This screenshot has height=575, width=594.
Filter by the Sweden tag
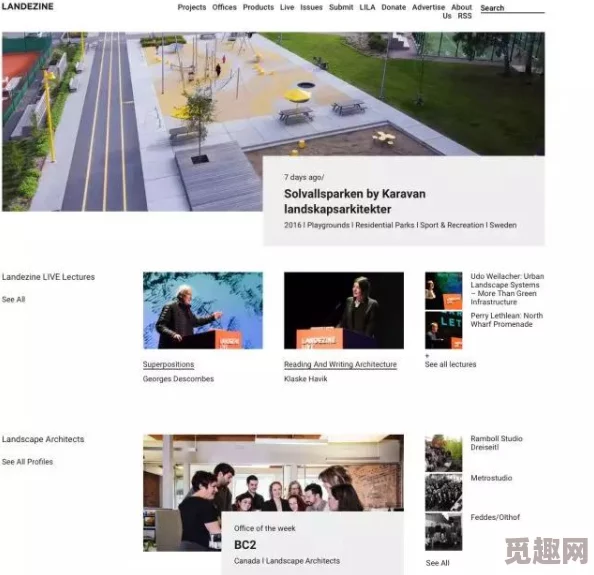pyautogui.click(x=503, y=225)
